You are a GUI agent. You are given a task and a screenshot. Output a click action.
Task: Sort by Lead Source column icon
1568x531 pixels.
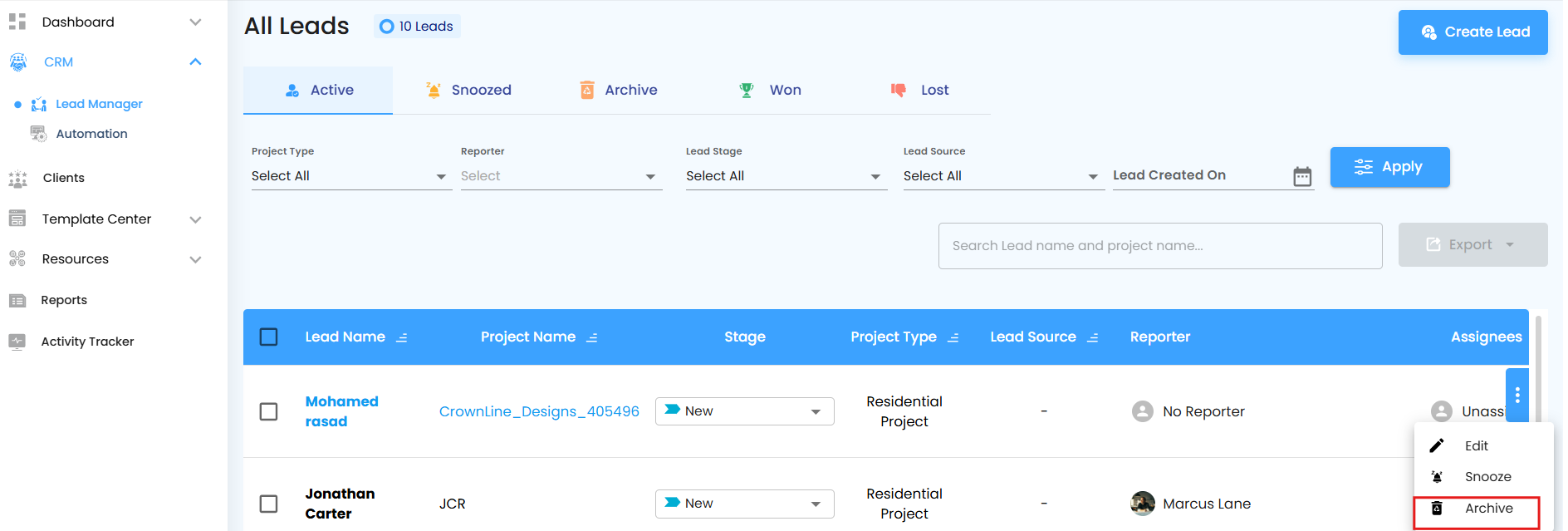1093,337
